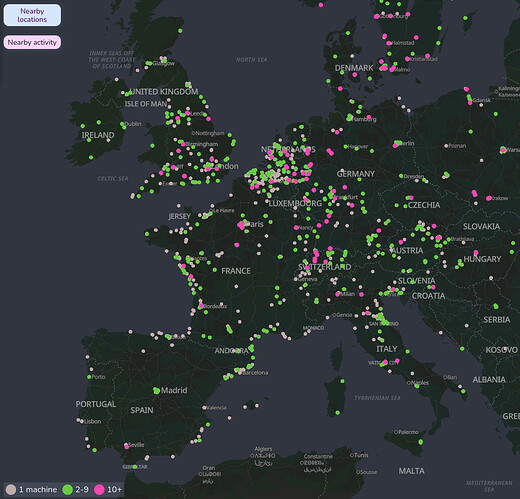Click the pale '1 machine' legend swatch
Viewport: 520px width, 499px height.
(11, 489)
